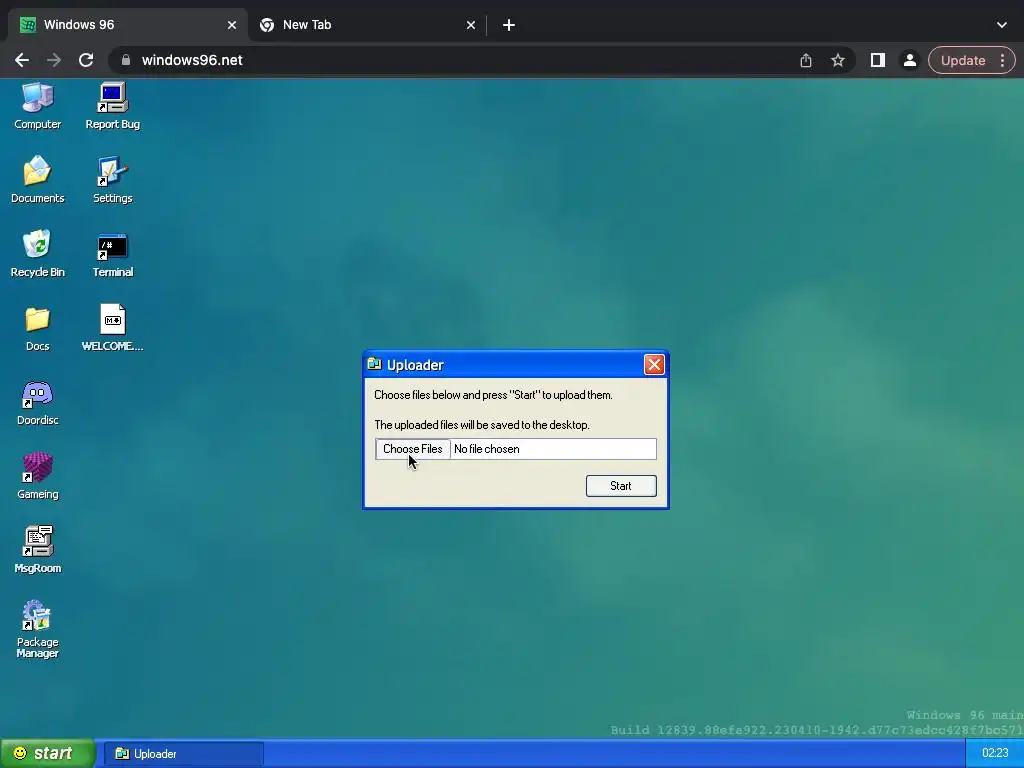1024x768 pixels.
Task: Click the share page icon
Action: [806, 60]
